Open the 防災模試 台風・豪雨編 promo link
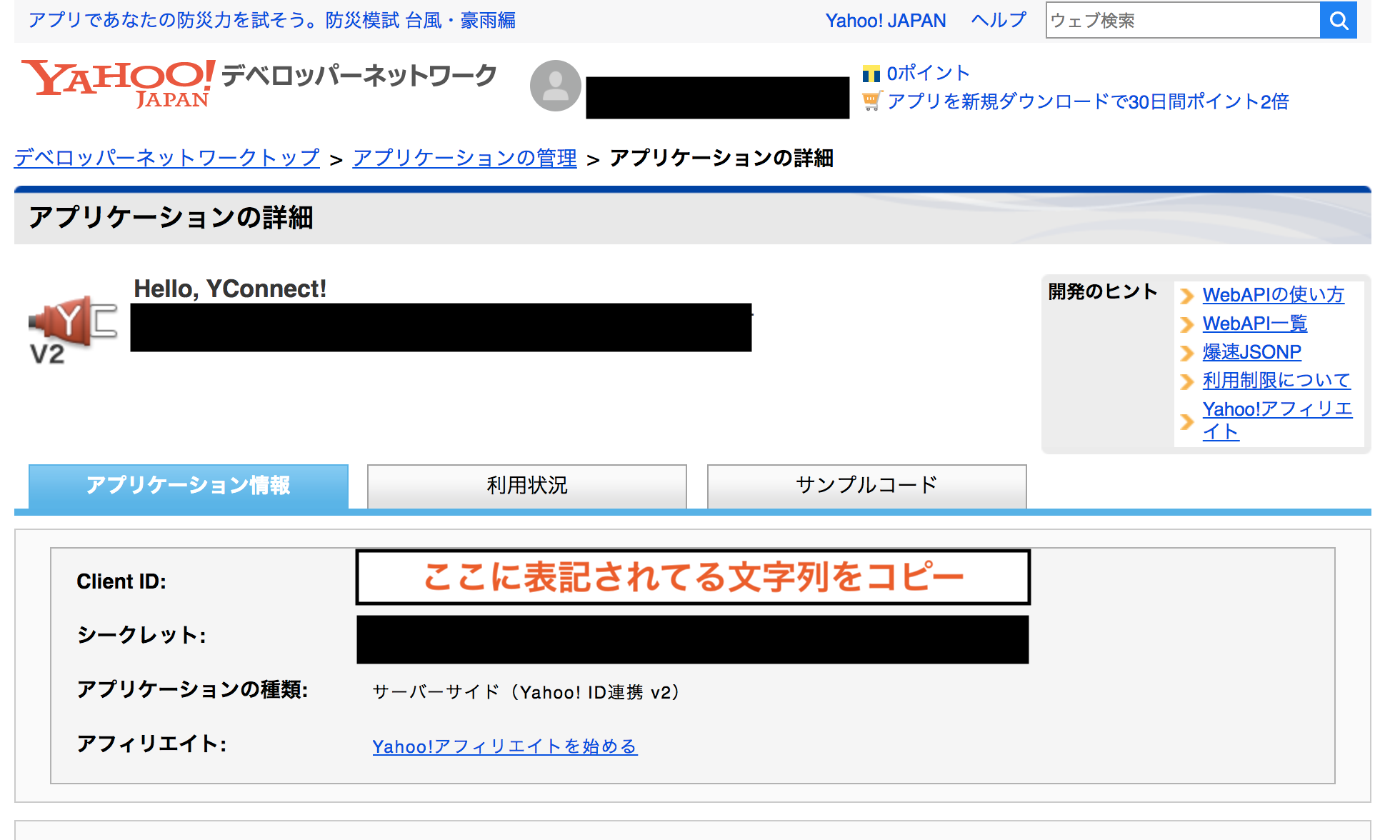1400x840 pixels. 272,21
